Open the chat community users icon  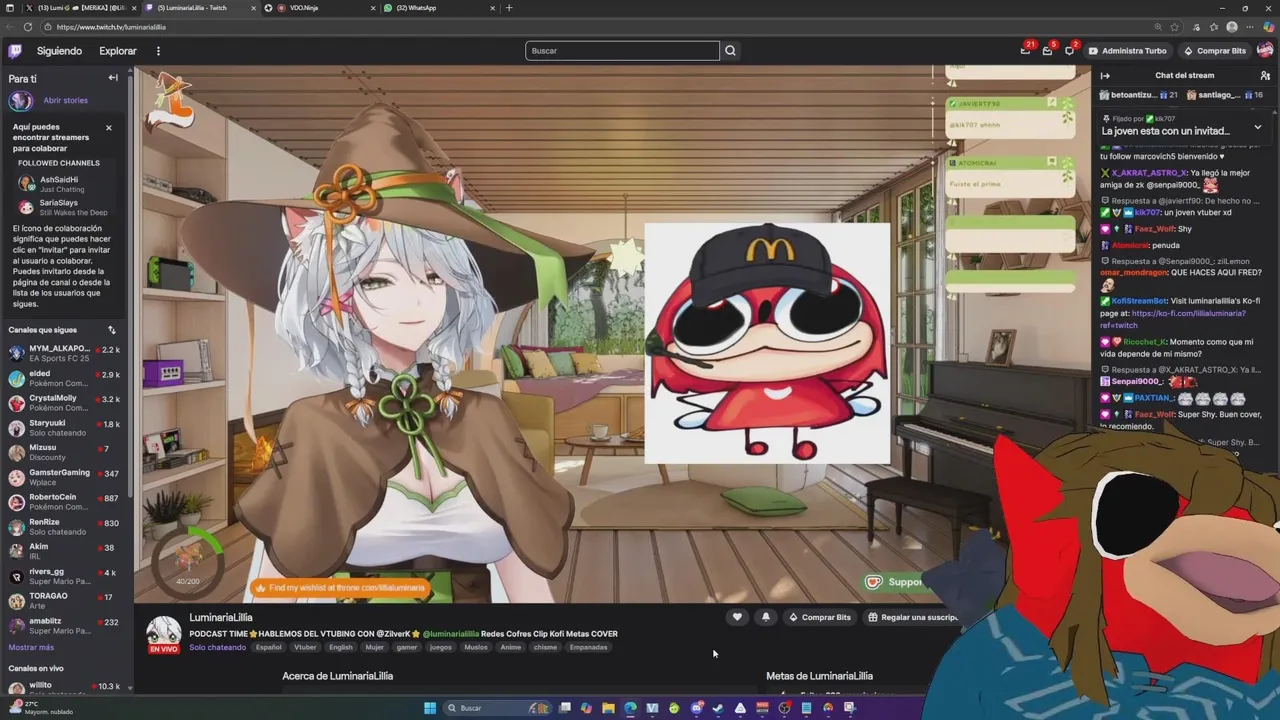(1265, 76)
